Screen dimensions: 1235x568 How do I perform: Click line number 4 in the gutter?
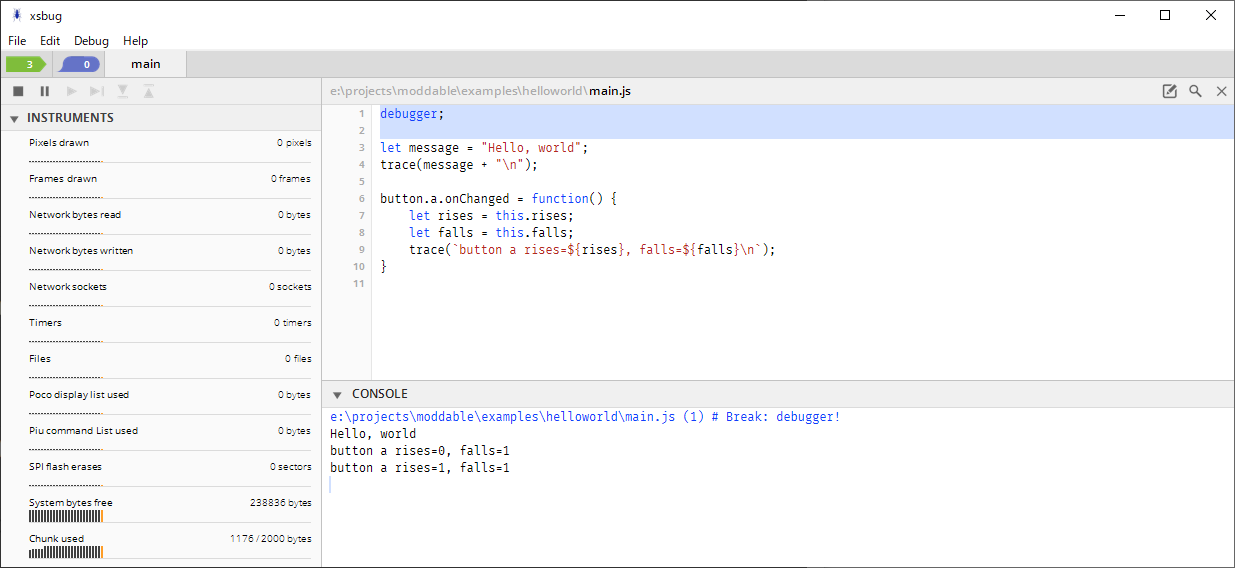point(362,165)
